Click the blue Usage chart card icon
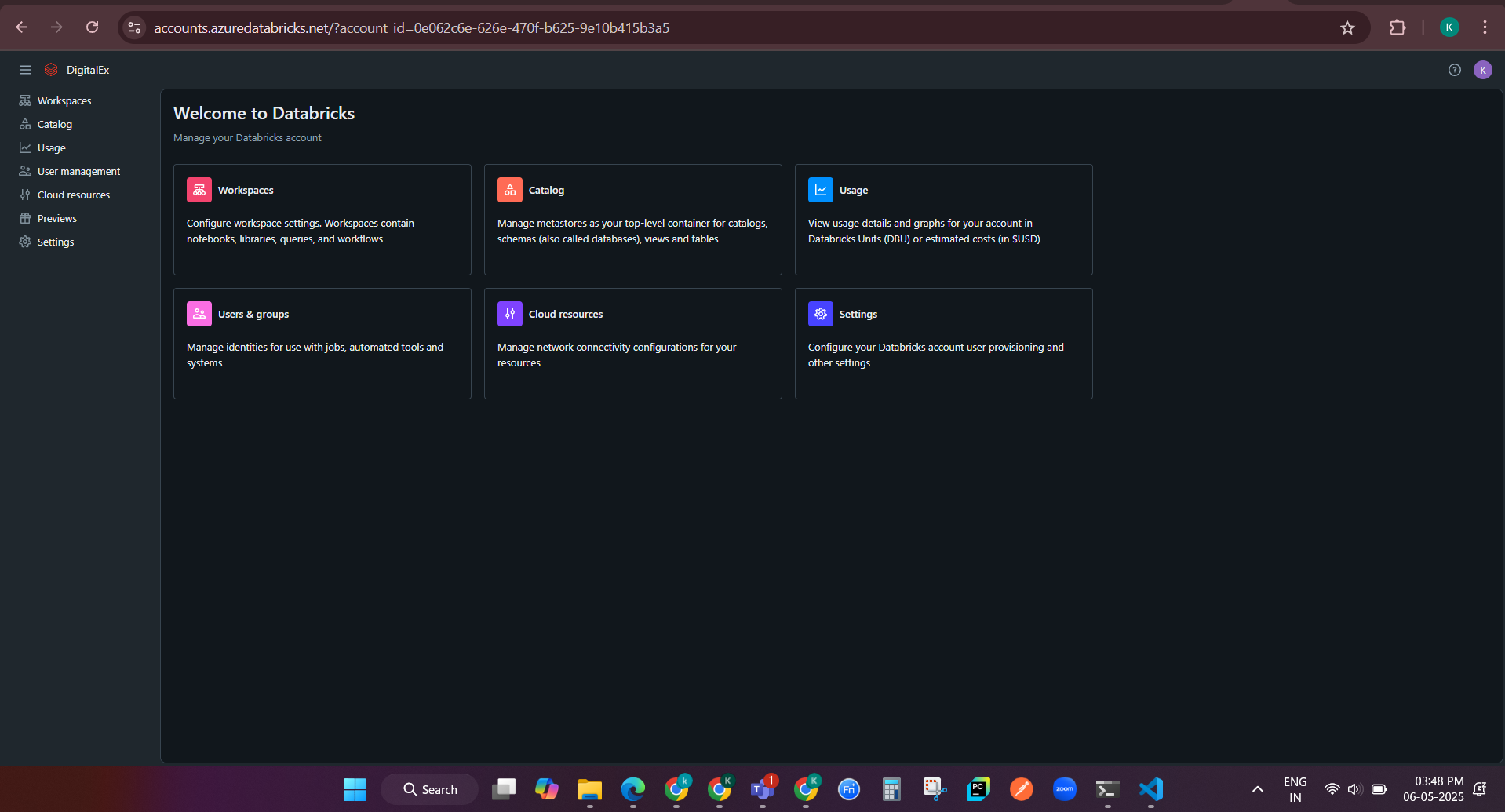The height and width of the screenshot is (812, 1505). 821,190
